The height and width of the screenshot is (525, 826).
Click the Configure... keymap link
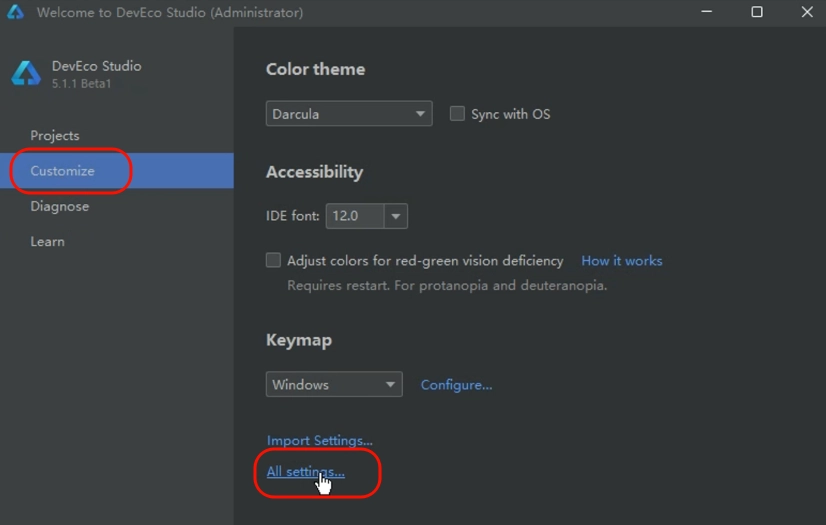point(456,385)
